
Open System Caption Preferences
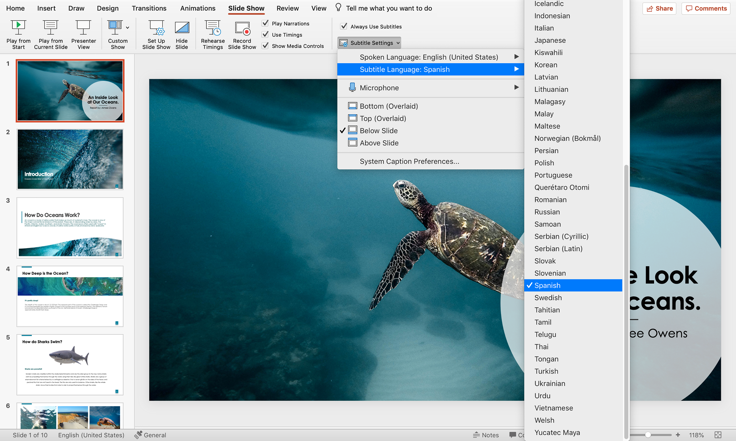(x=409, y=161)
